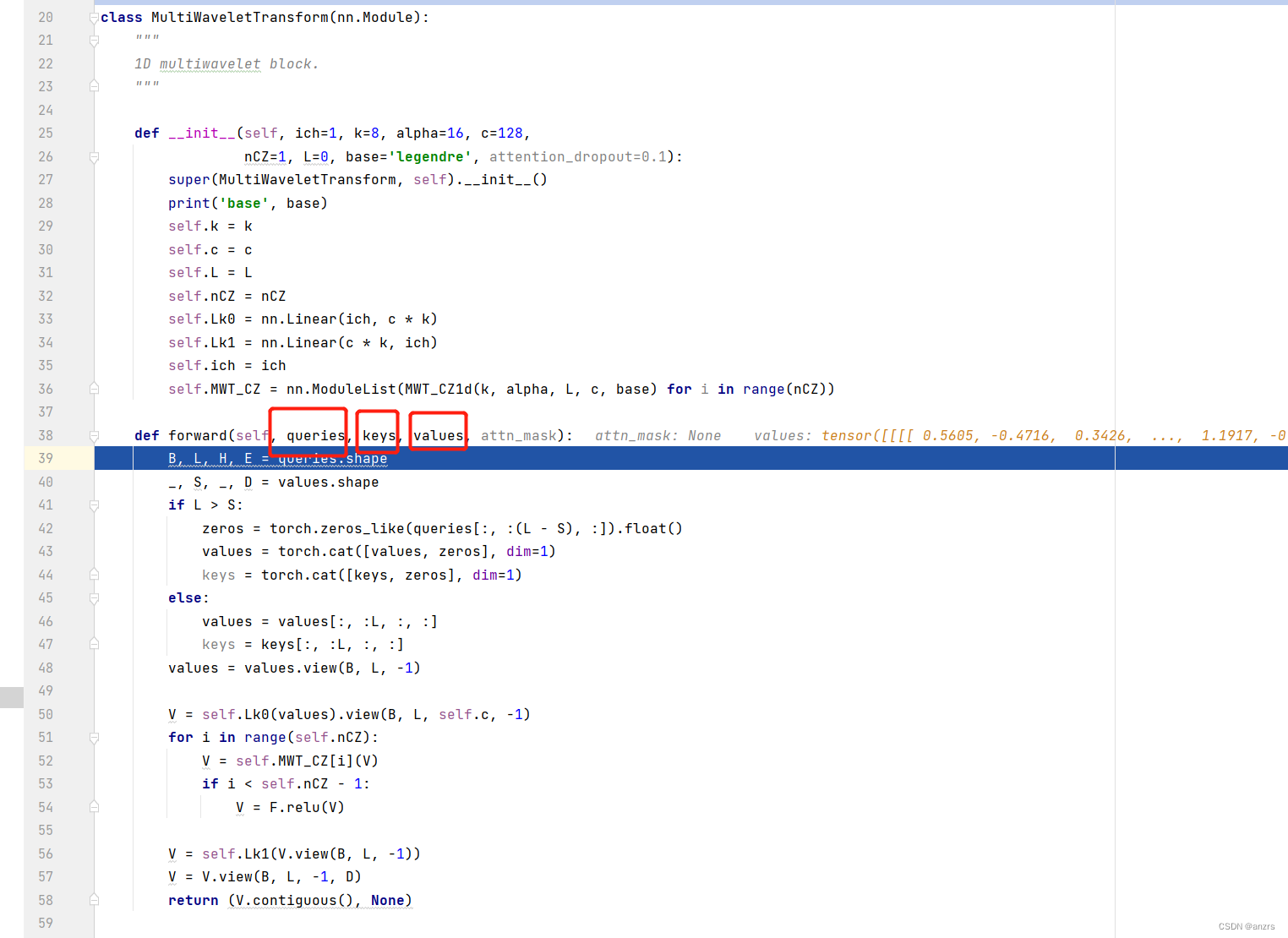Click 'values[:, :L, :, :]' on line 46
This screenshot has width=1288, height=938.
click(358, 622)
